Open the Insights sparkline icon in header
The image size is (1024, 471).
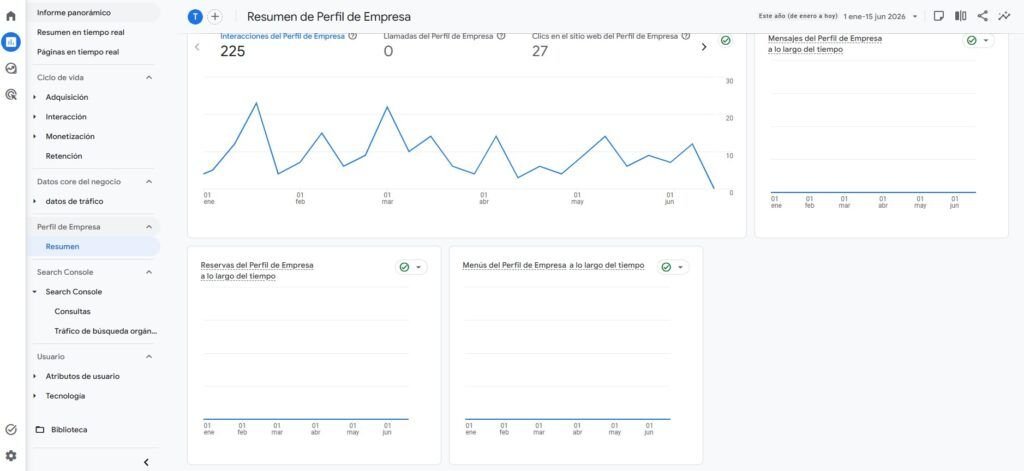[1004, 16]
